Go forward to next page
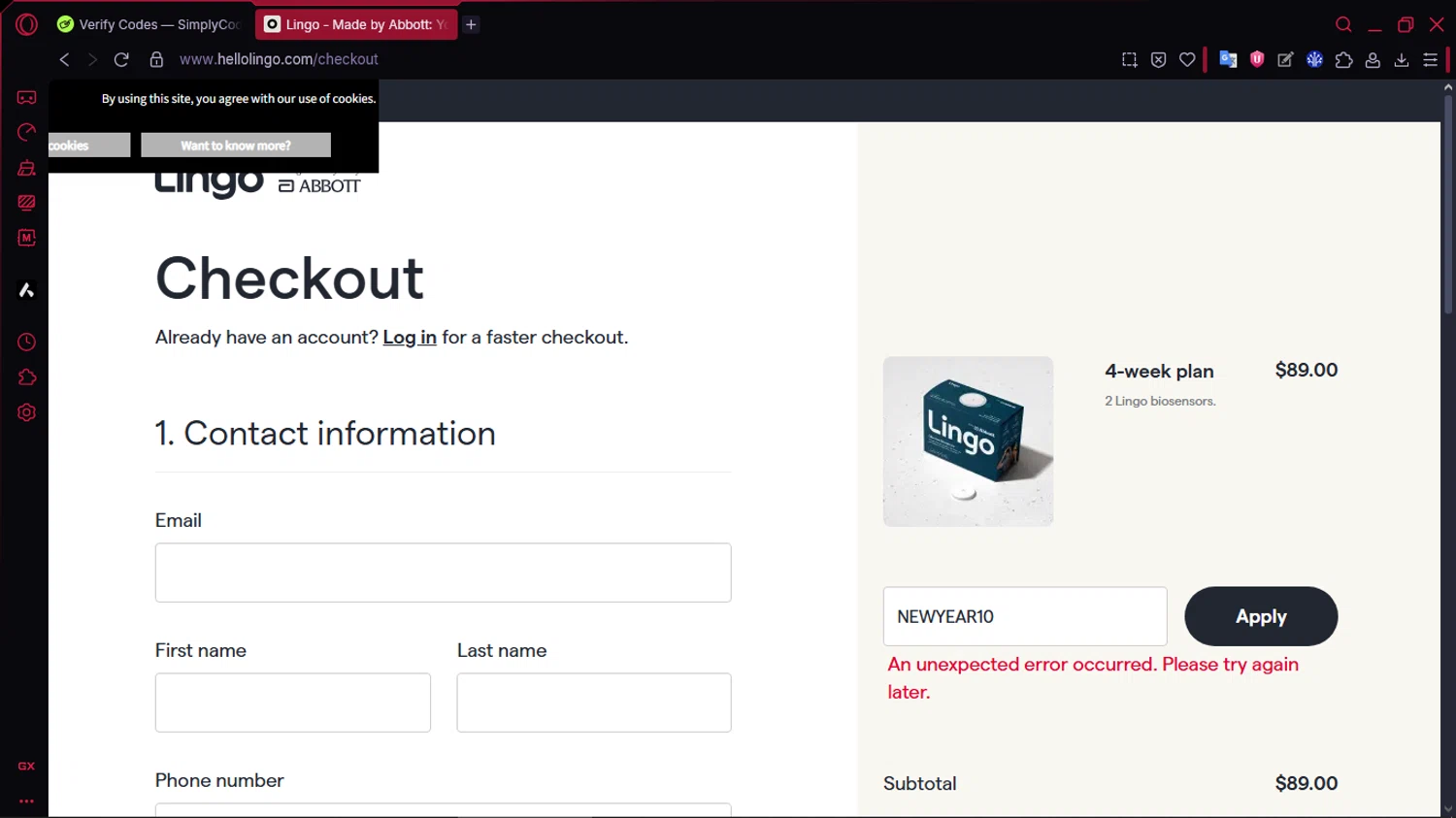Viewport: 1456px width, 818px height. pos(92,59)
